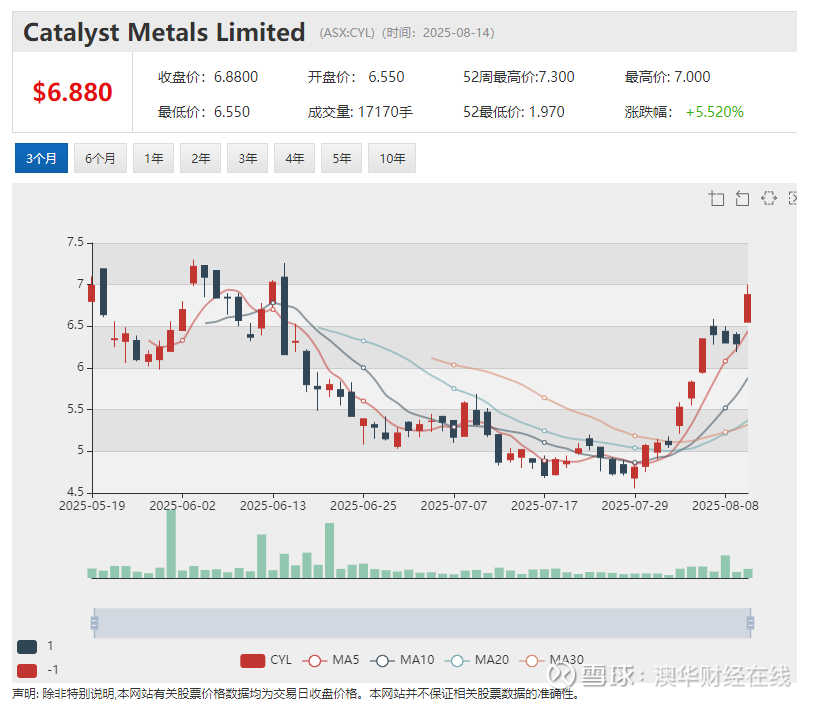Click the data zoom slider bar
815x702 pixels.
point(422,622)
